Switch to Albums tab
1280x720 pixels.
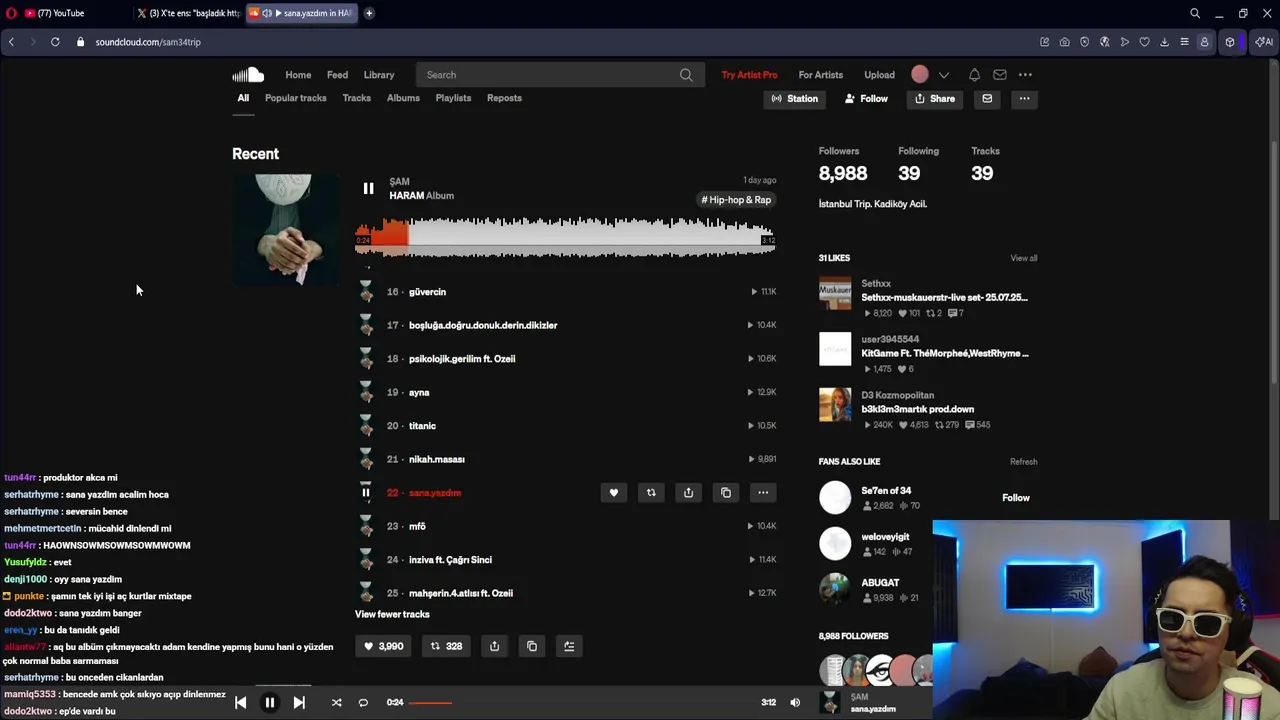click(x=404, y=98)
